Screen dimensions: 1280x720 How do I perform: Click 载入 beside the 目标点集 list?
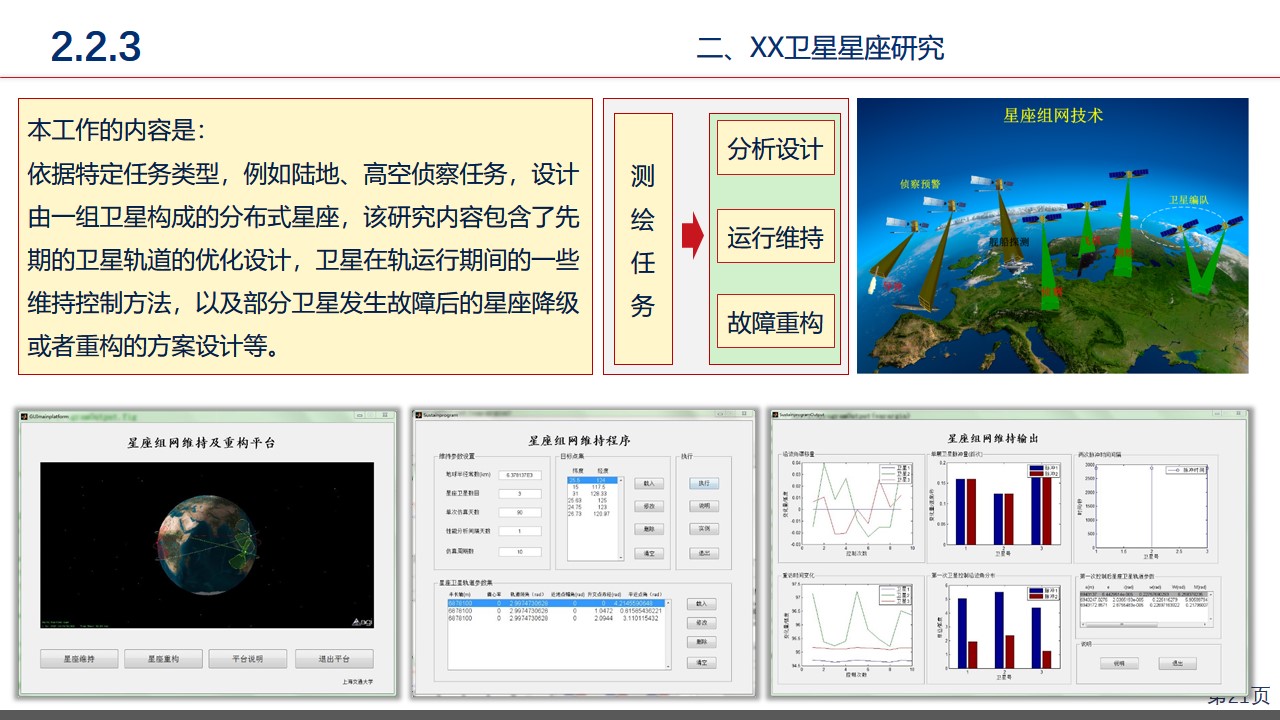tap(649, 483)
